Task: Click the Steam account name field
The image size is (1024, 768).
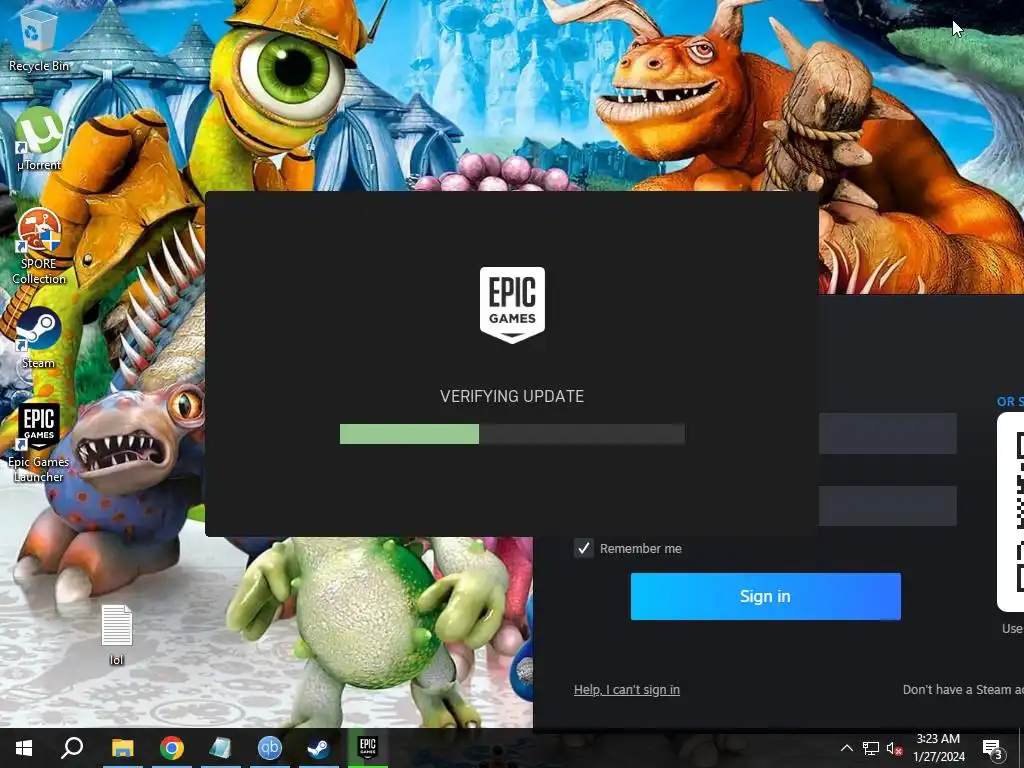Action: (x=888, y=433)
